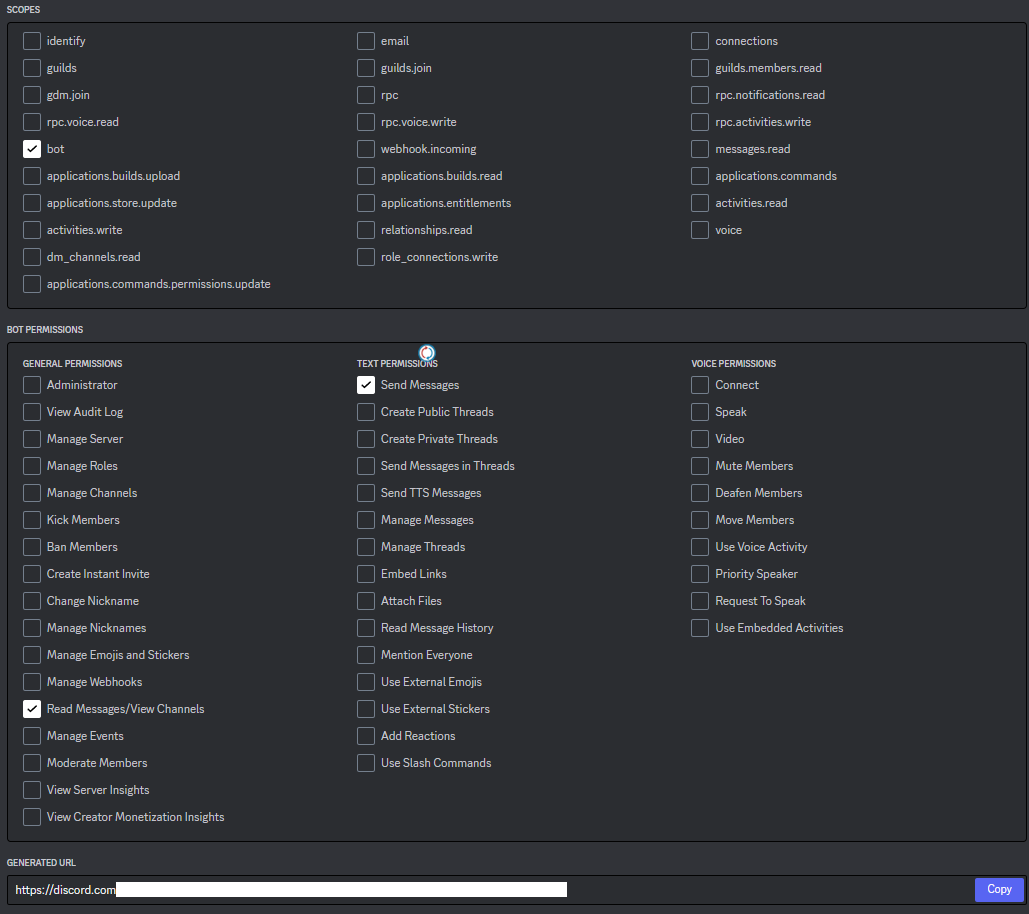Check dm_channels.read scope
Viewport: 1029px width, 914px height.
32,257
